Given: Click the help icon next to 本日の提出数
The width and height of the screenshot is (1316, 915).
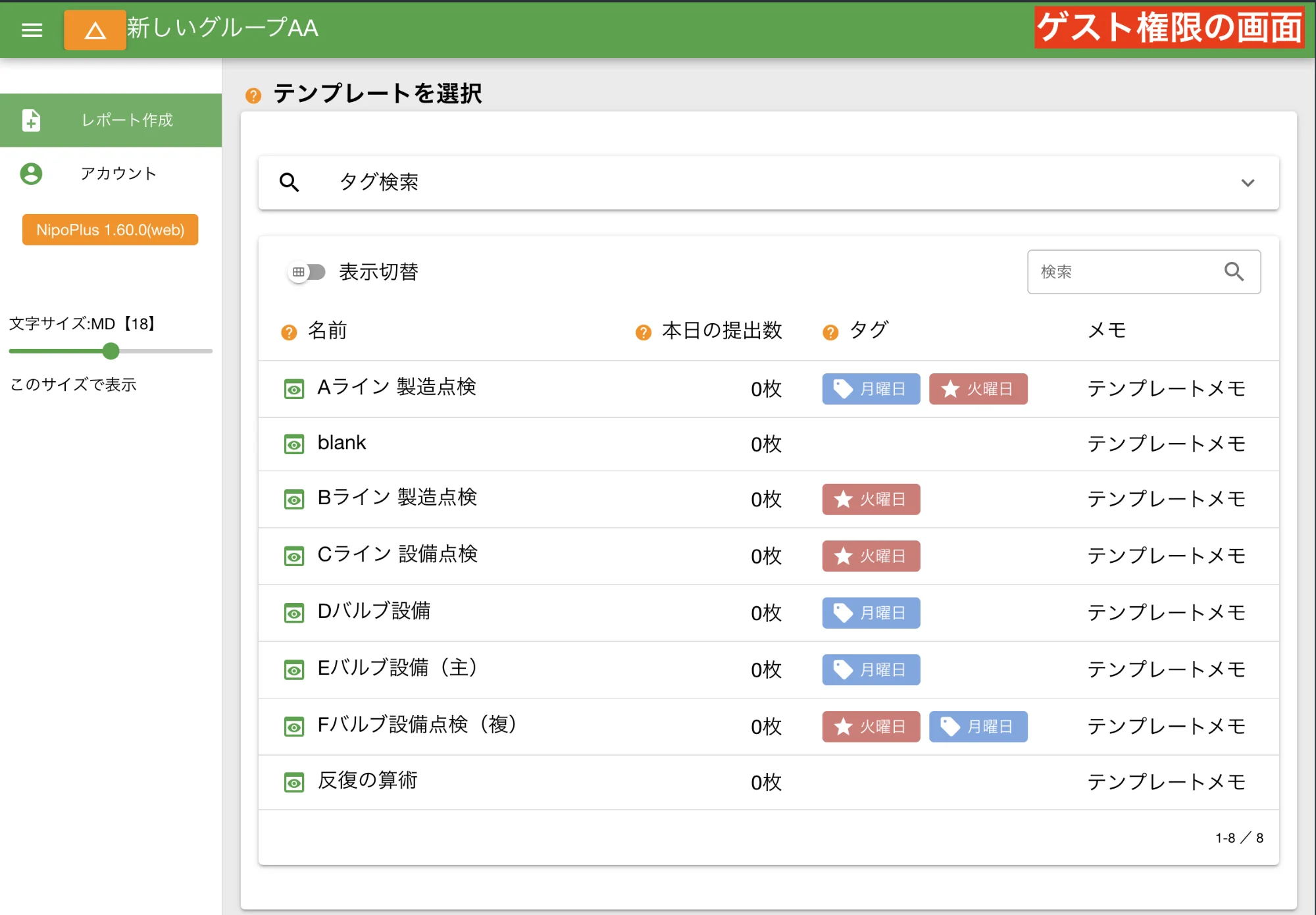Looking at the screenshot, I should [643, 332].
